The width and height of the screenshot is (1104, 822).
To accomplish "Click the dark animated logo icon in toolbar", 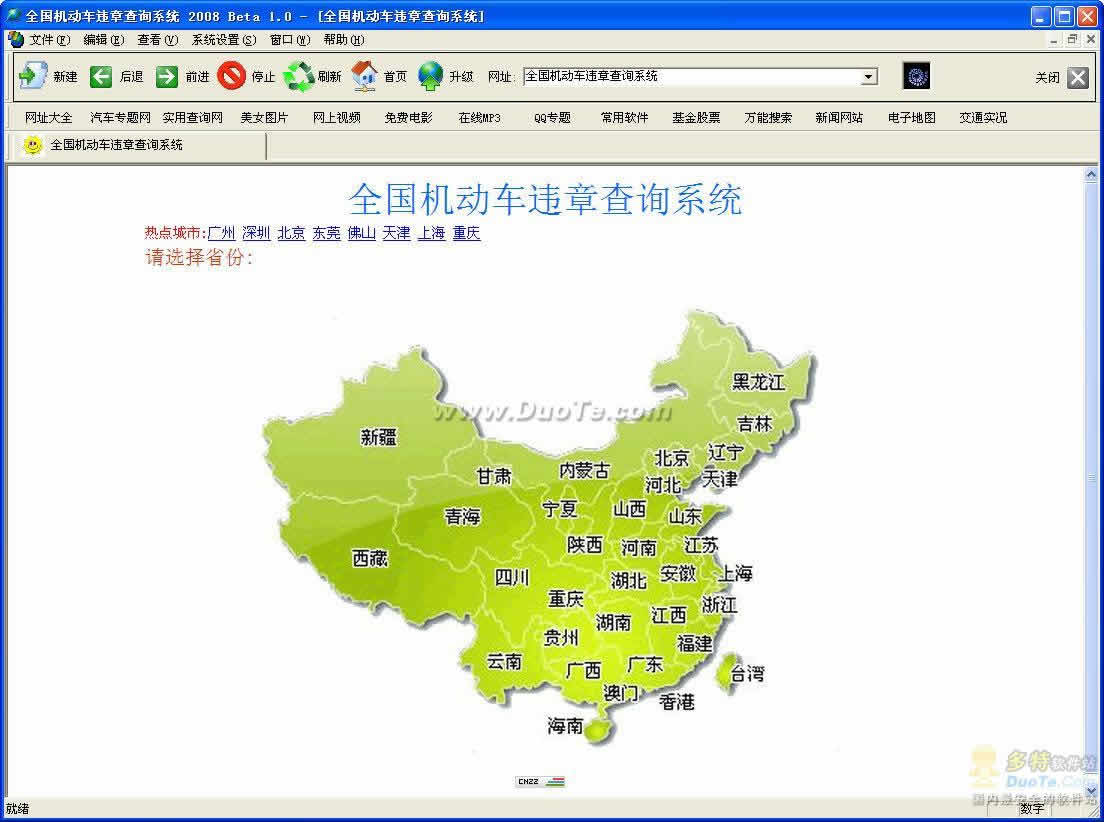I will pos(916,76).
